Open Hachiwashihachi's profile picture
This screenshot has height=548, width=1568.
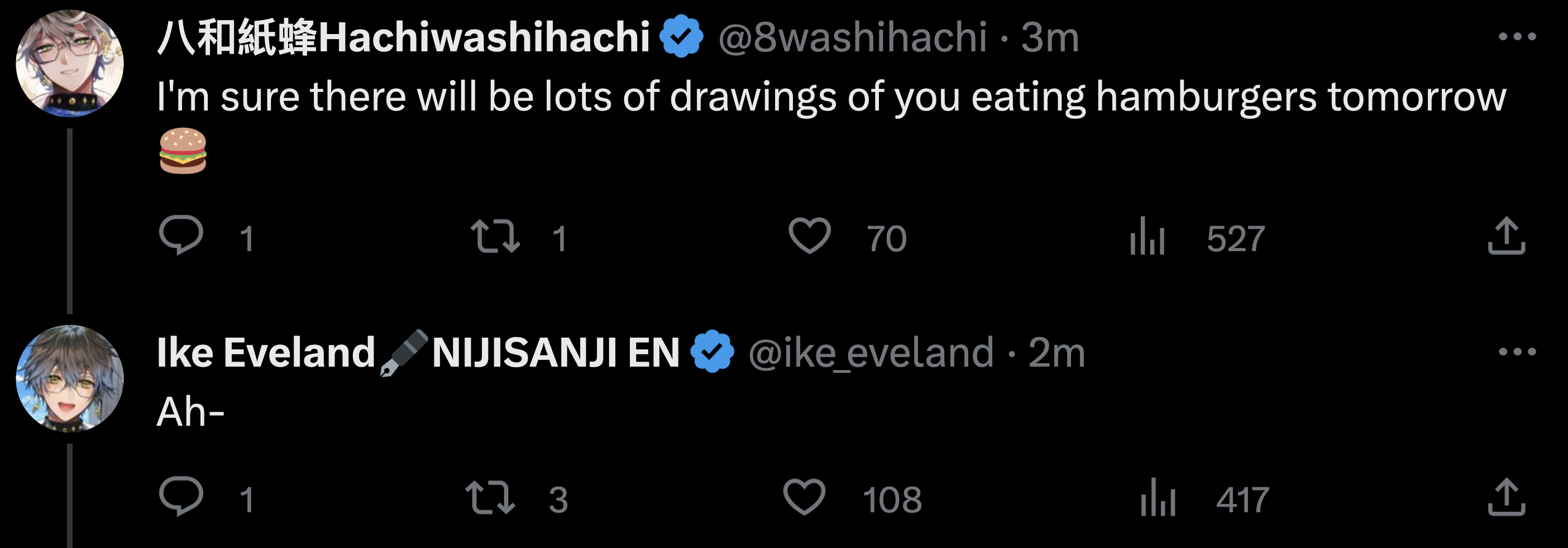[69, 63]
